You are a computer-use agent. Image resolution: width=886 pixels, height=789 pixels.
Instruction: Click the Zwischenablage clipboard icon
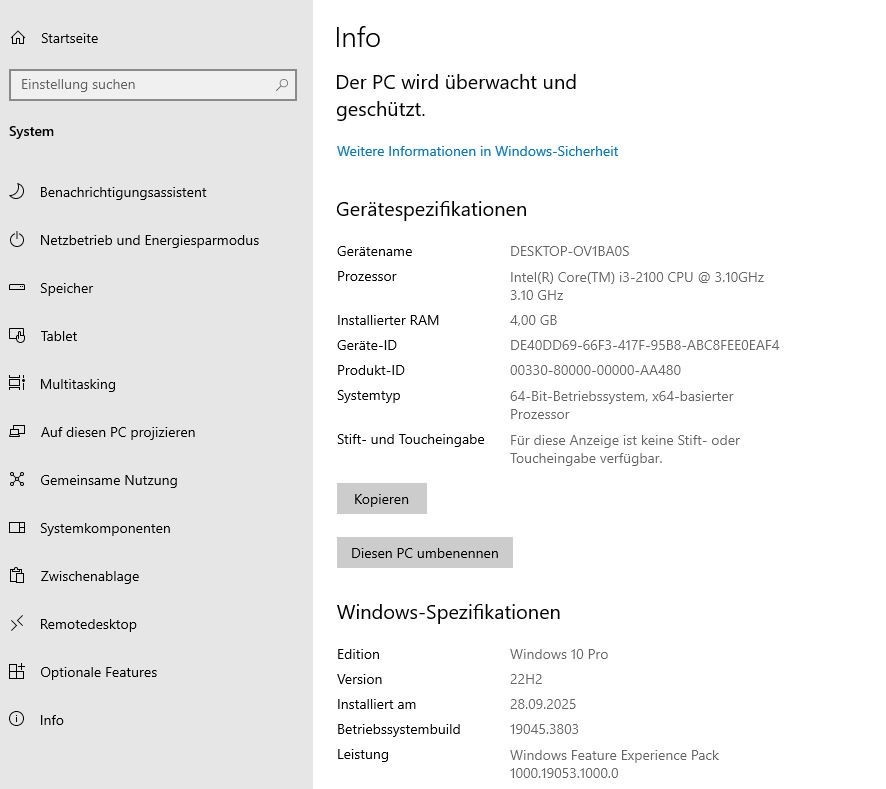pos(17,576)
